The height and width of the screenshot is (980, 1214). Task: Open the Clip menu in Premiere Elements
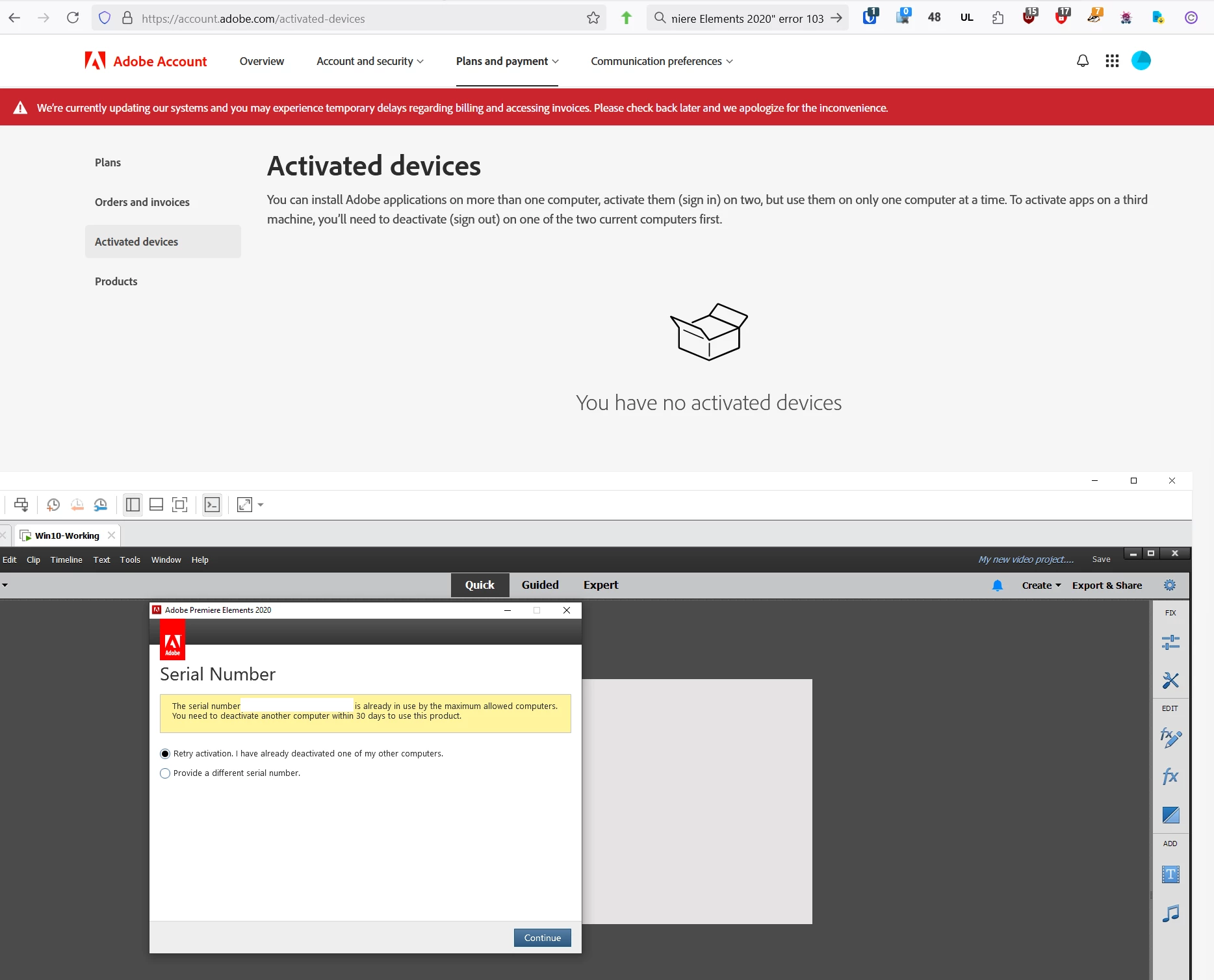point(33,560)
